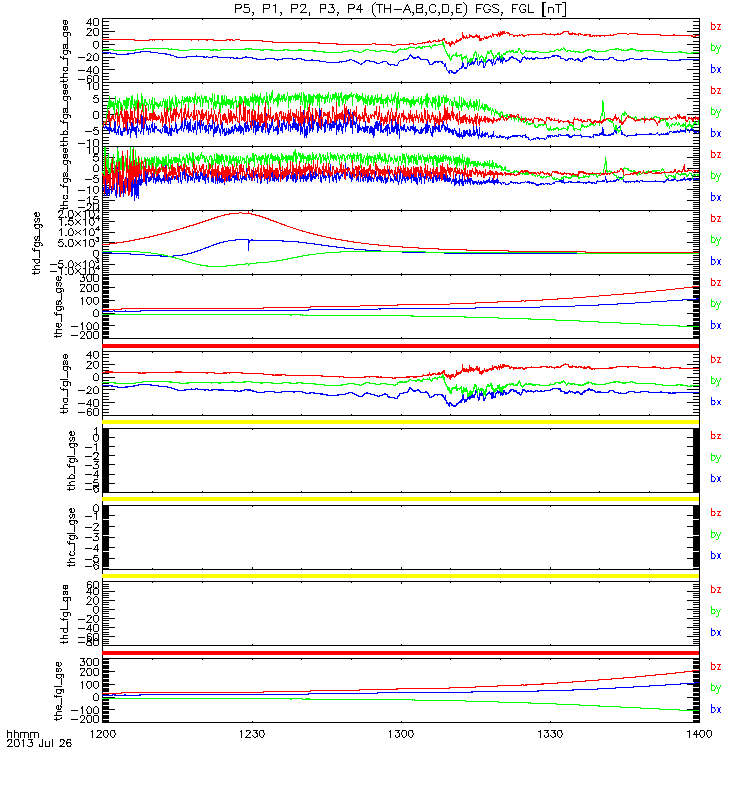Click the bx legend of the the_fgs panel
The height and width of the screenshot is (800, 750).
(x=716, y=326)
